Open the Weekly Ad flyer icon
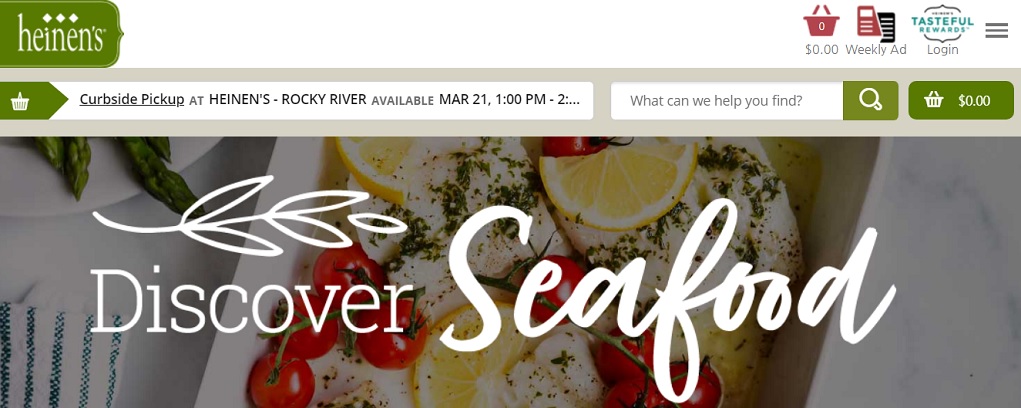Screen dimensions: 1021x408 (875, 24)
